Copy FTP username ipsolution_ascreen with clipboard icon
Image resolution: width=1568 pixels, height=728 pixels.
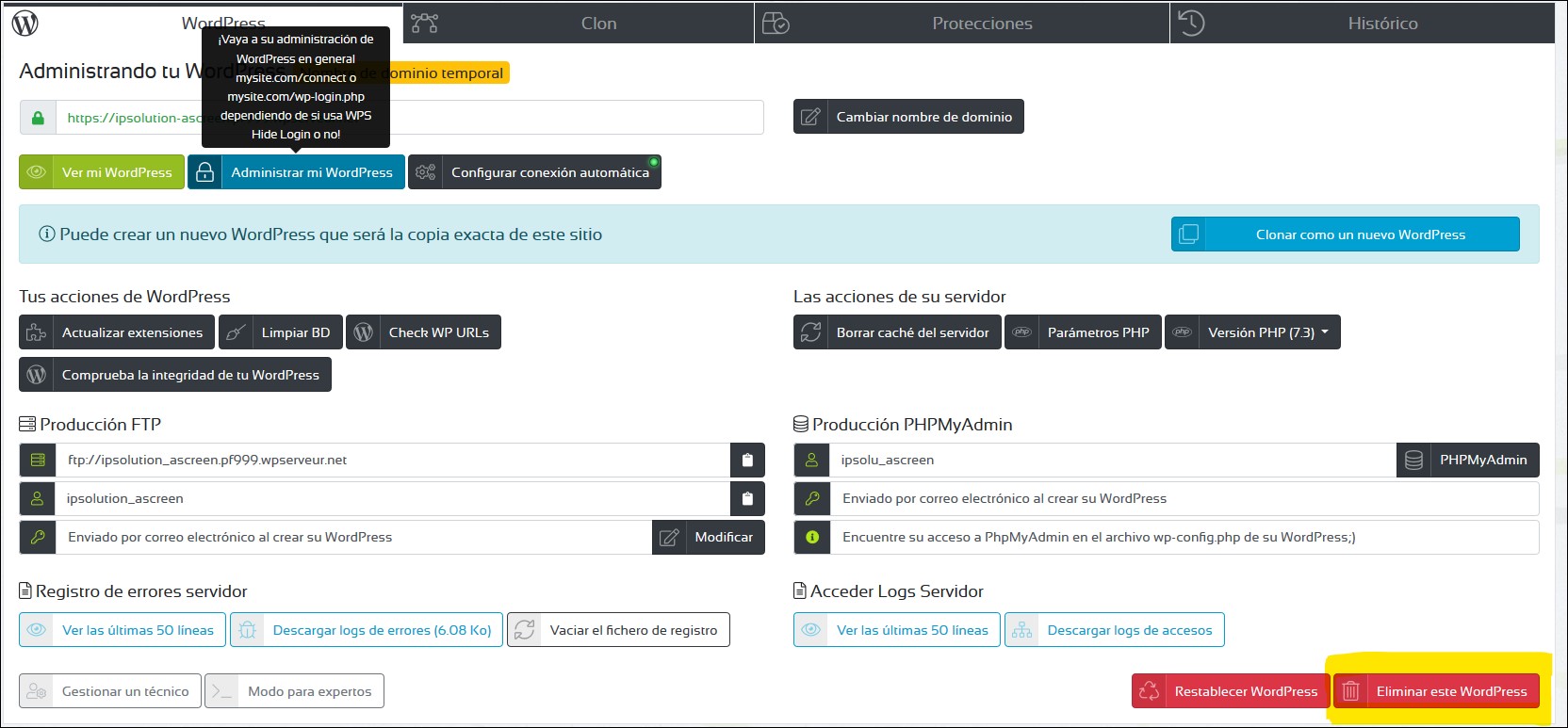[747, 498]
